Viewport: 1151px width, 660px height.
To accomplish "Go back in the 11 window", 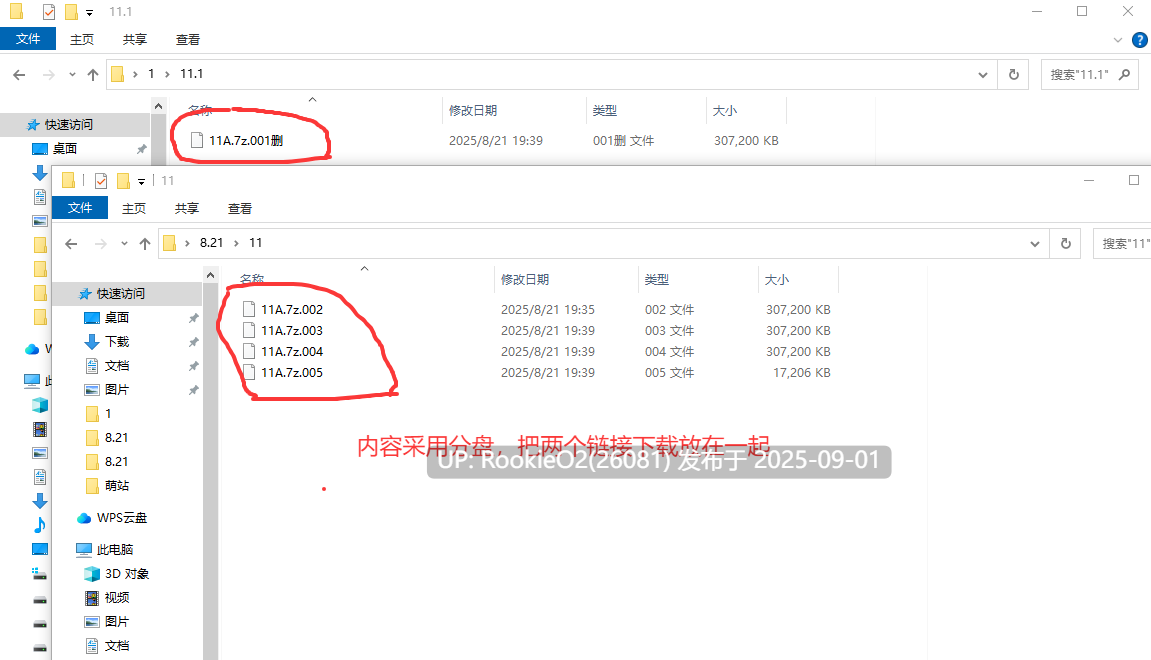I will coord(71,244).
